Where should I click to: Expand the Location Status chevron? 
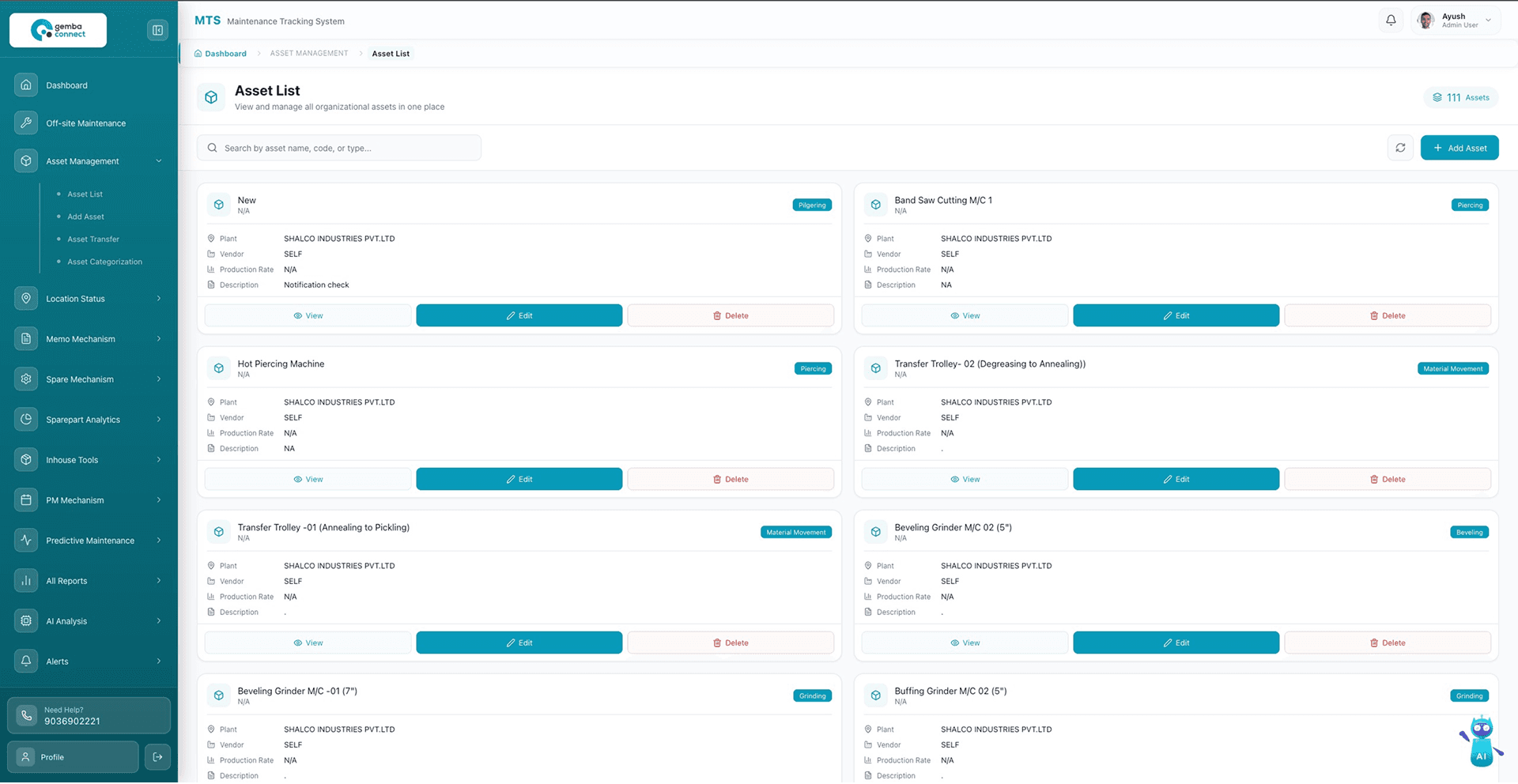coord(159,299)
